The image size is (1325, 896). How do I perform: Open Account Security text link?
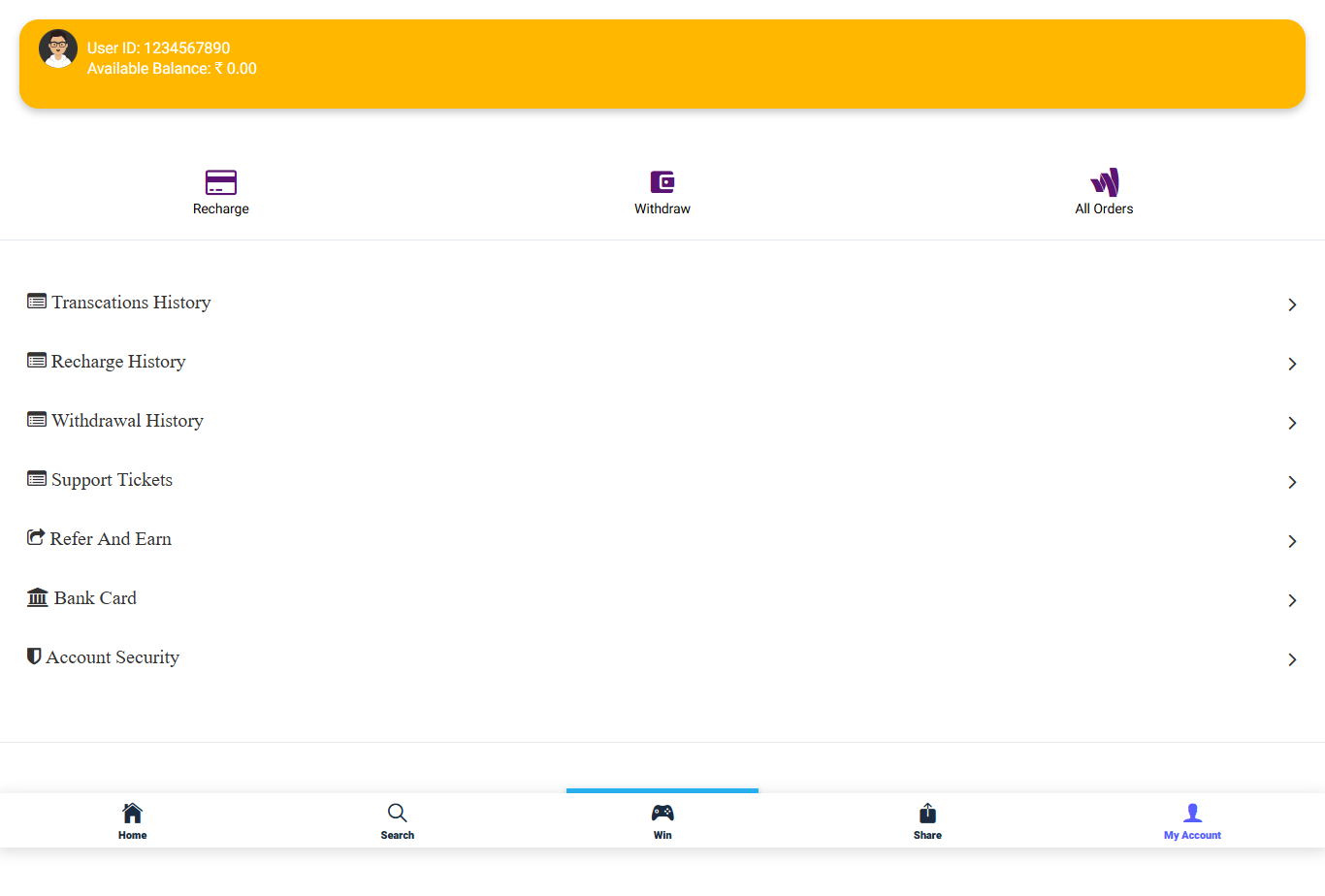[x=113, y=657]
